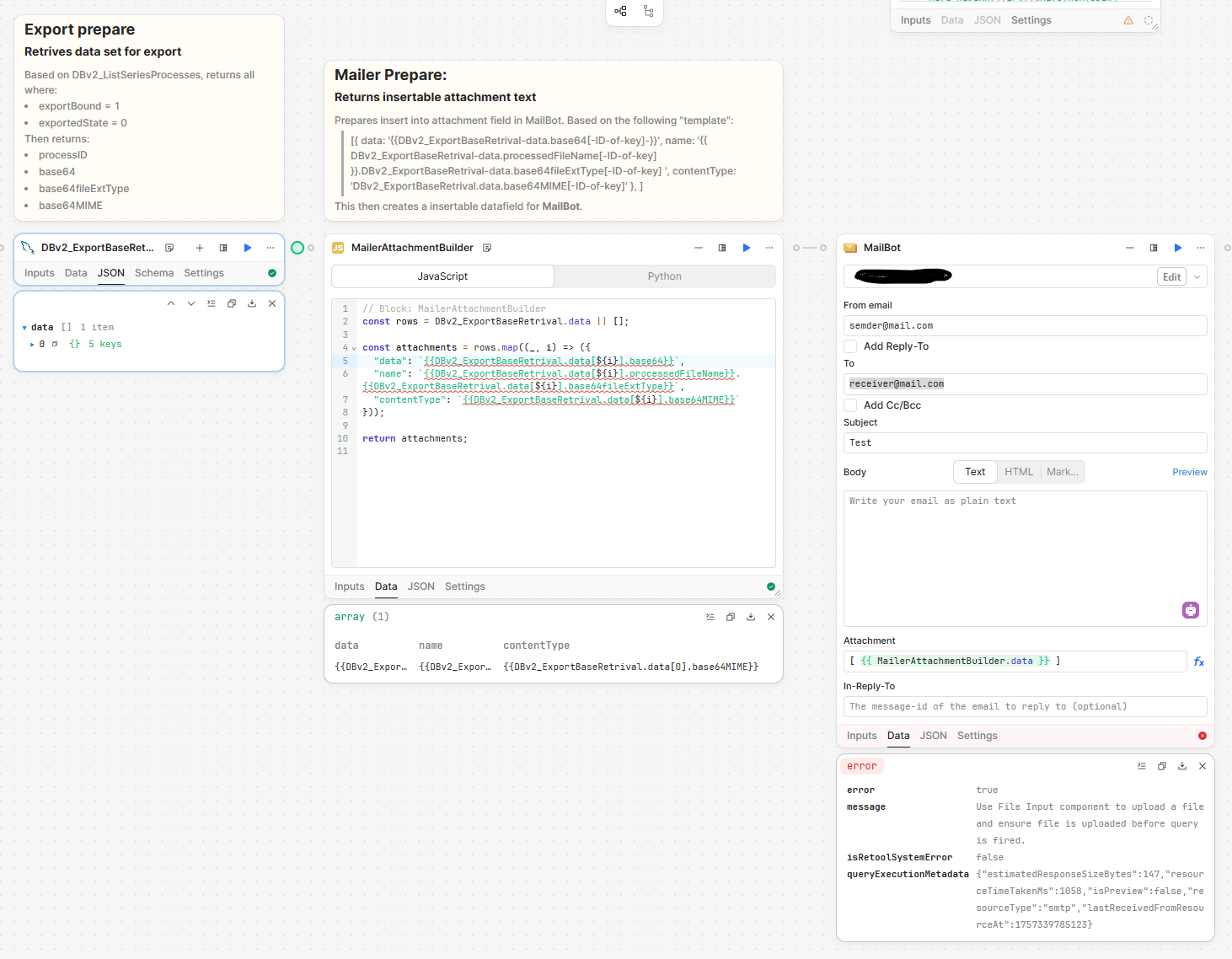Screen dimensions: 1232x959
Task: Click the purple assistant icon in Body
Action: tap(1190, 610)
